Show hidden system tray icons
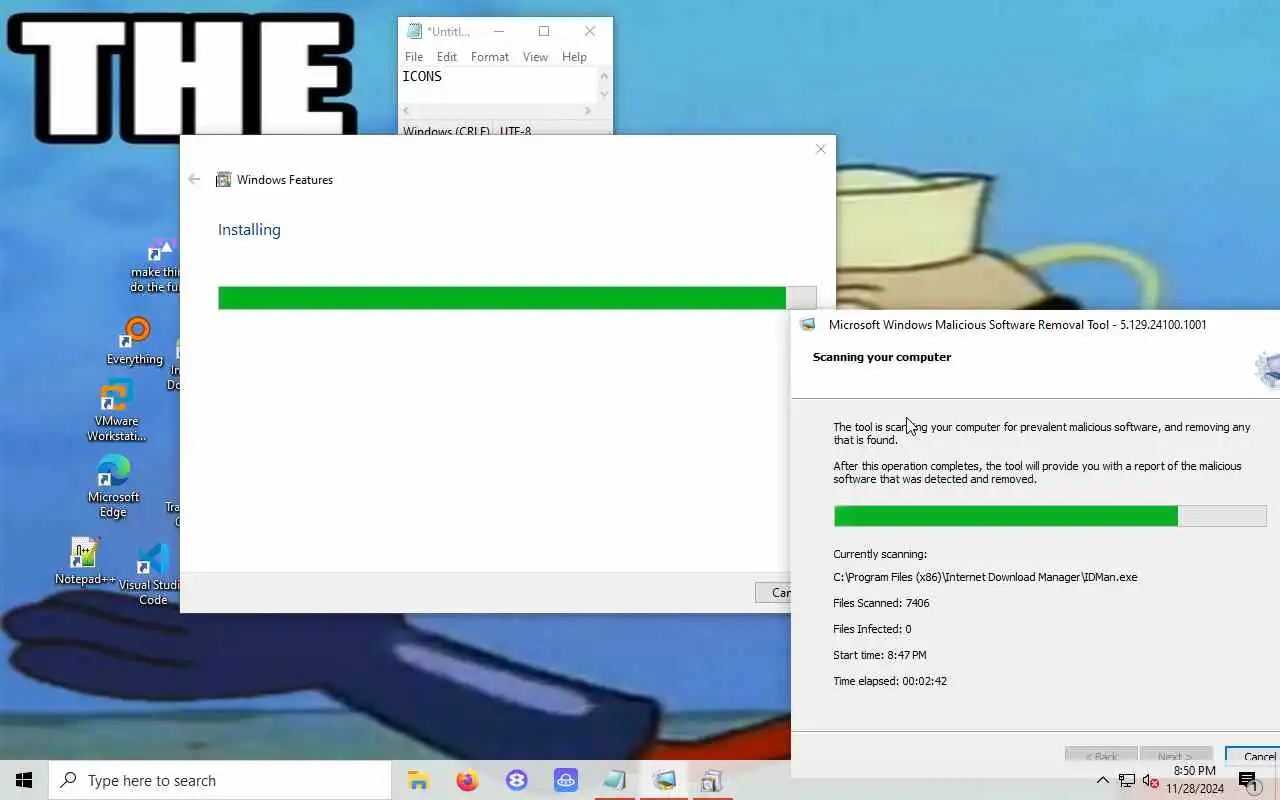This screenshot has width=1280, height=800. tap(1102, 780)
